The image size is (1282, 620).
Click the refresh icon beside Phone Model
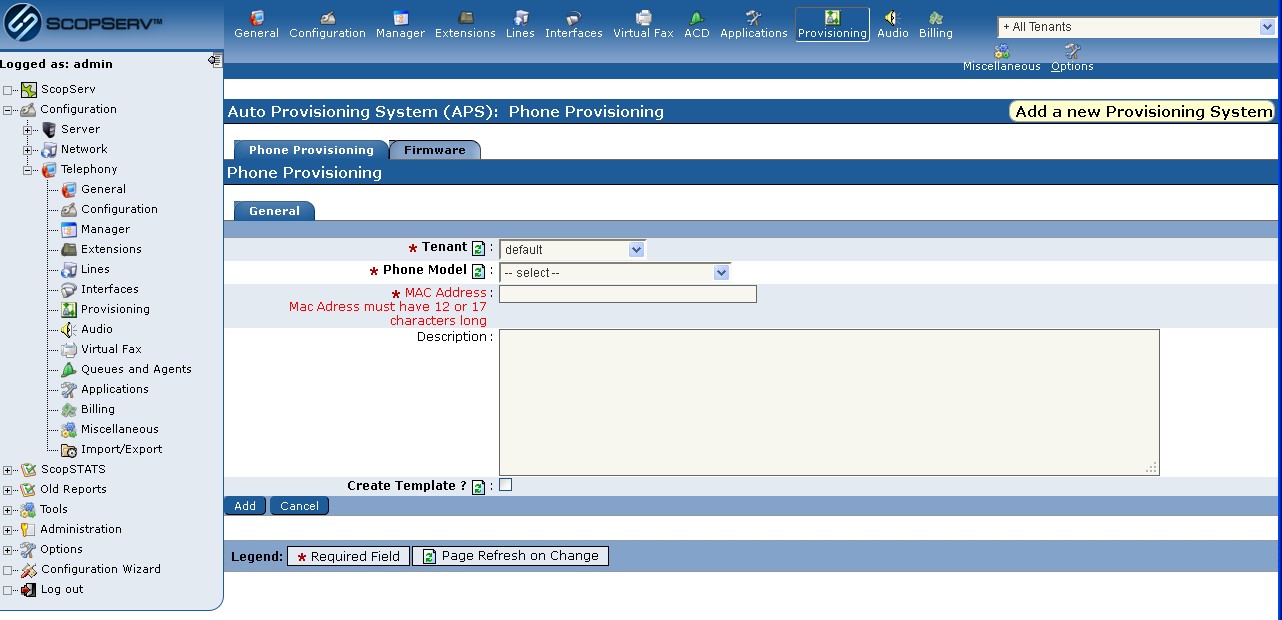[x=478, y=271]
